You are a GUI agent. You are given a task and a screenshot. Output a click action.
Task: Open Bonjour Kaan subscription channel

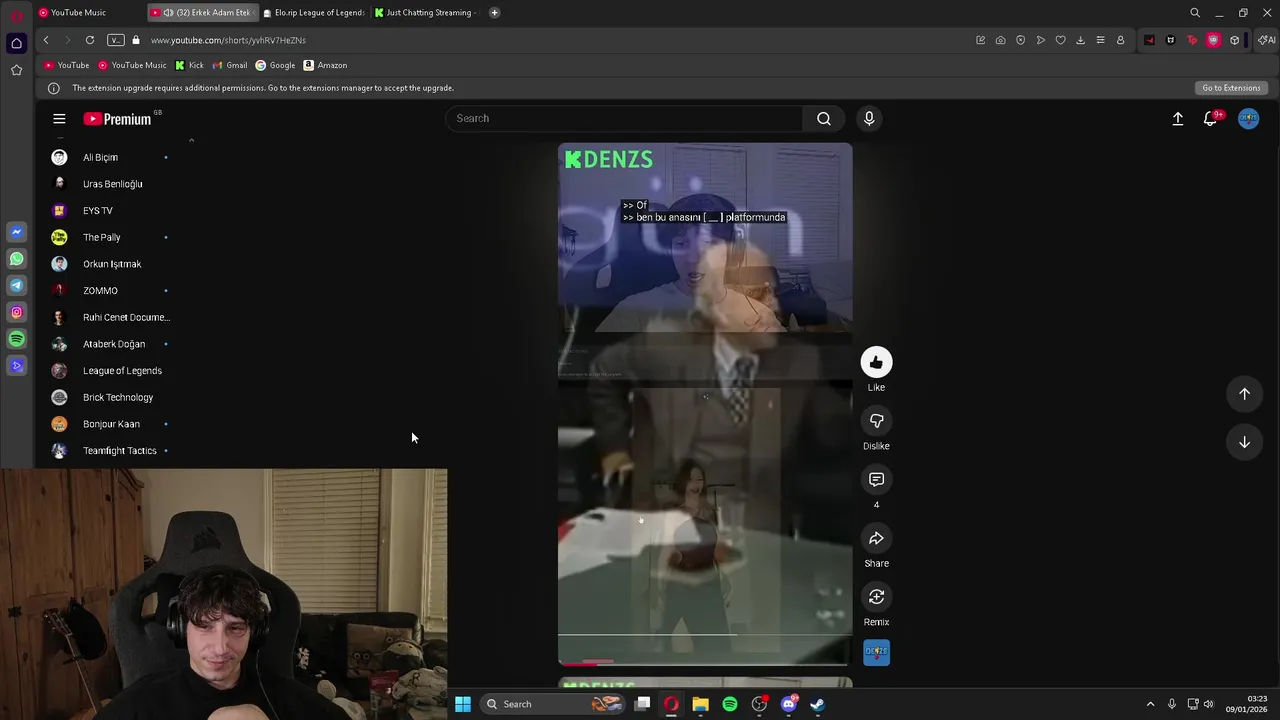coord(110,424)
